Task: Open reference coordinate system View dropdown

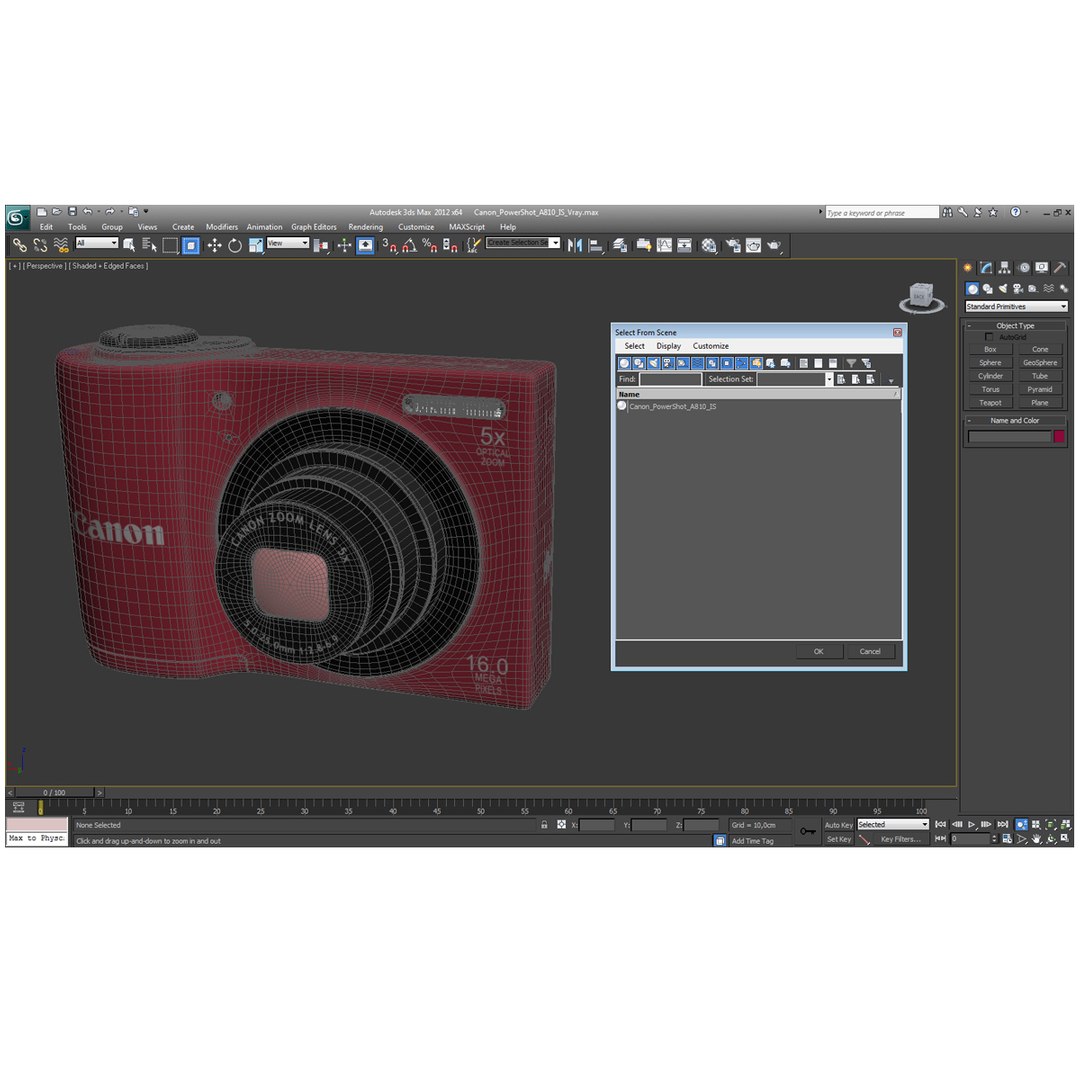Action: 288,243
